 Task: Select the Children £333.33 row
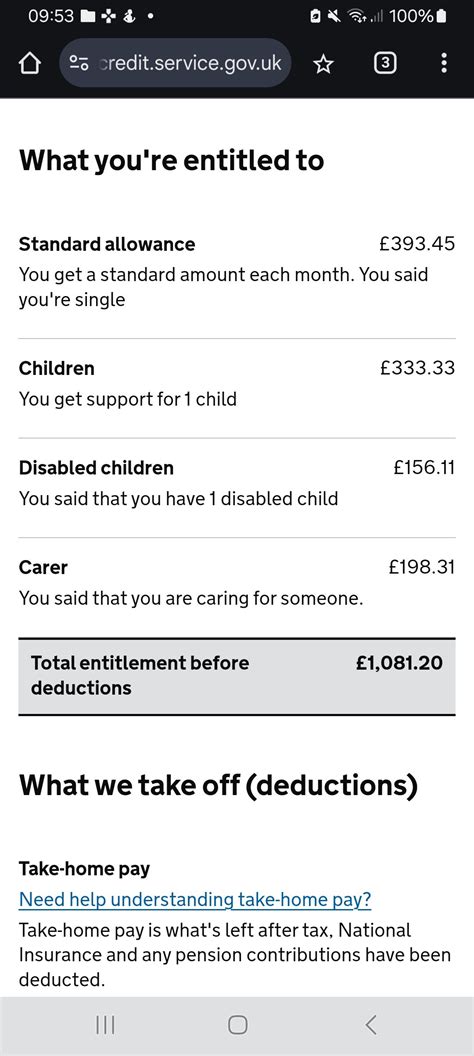pos(237,383)
